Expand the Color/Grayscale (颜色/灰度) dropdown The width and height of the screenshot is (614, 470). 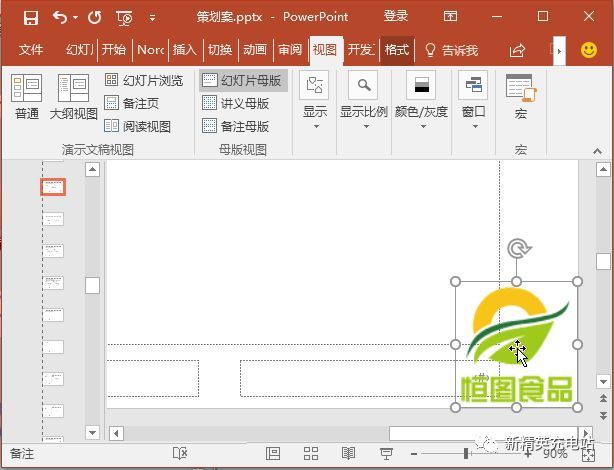click(x=421, y=101)
